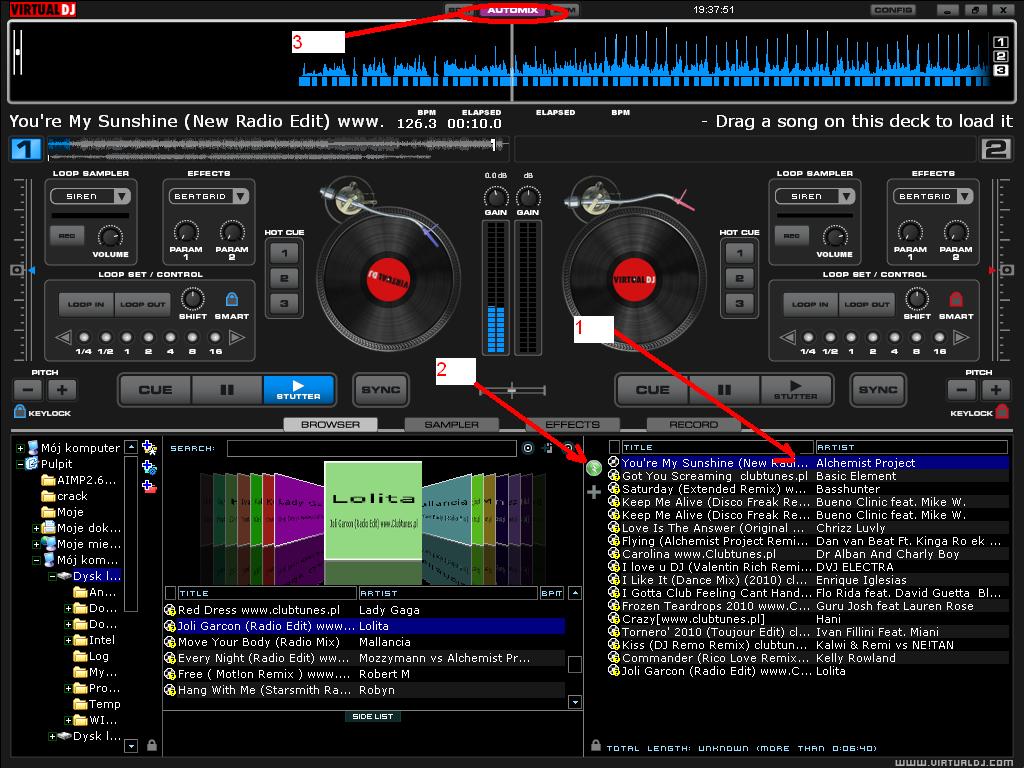Image resolution: width=1024 pixels, height=768 pixels.
Task: Select the Automix mode tab
Action: tap(513, 10)
